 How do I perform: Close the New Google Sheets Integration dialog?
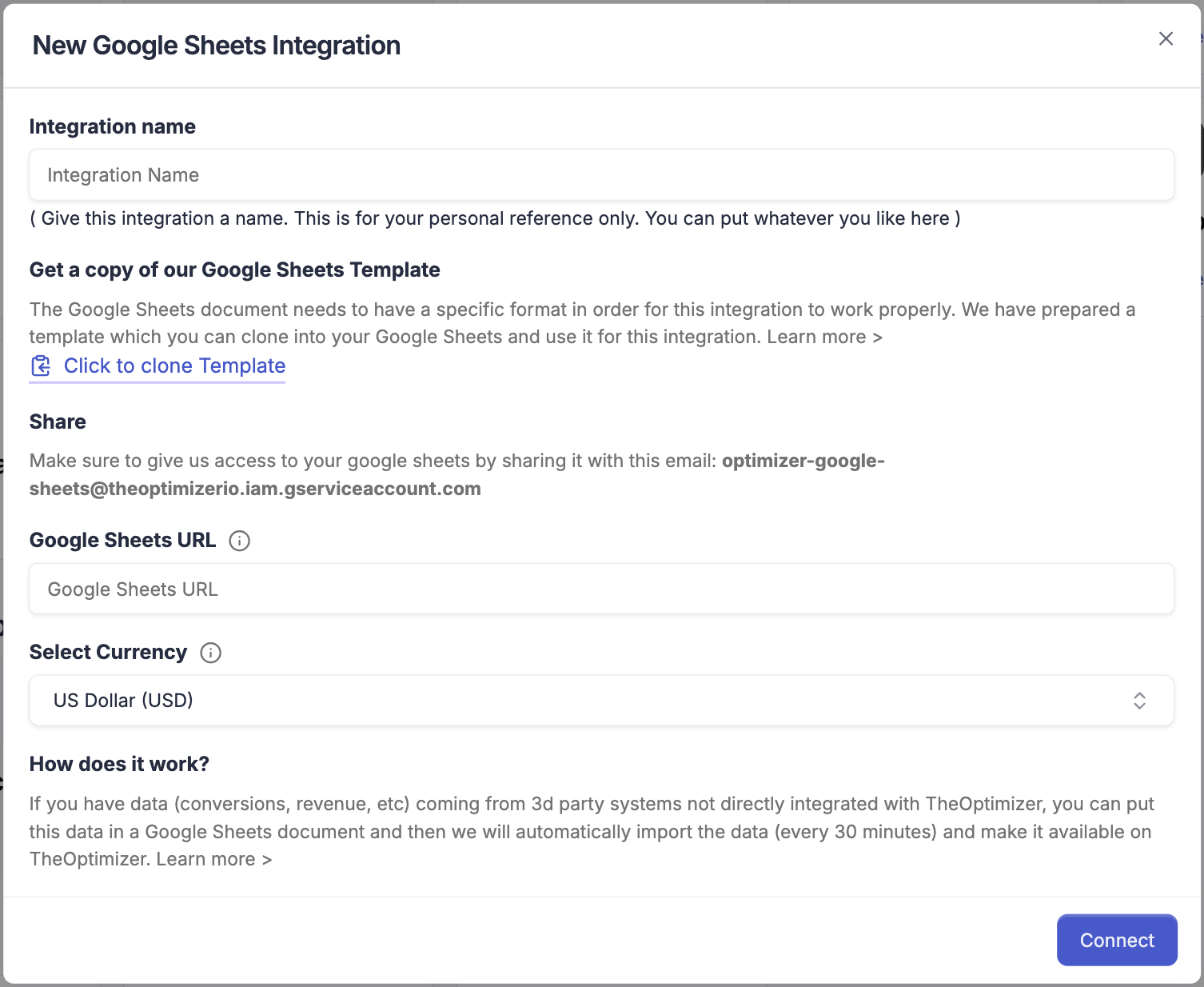click(x=1166, y=39)
